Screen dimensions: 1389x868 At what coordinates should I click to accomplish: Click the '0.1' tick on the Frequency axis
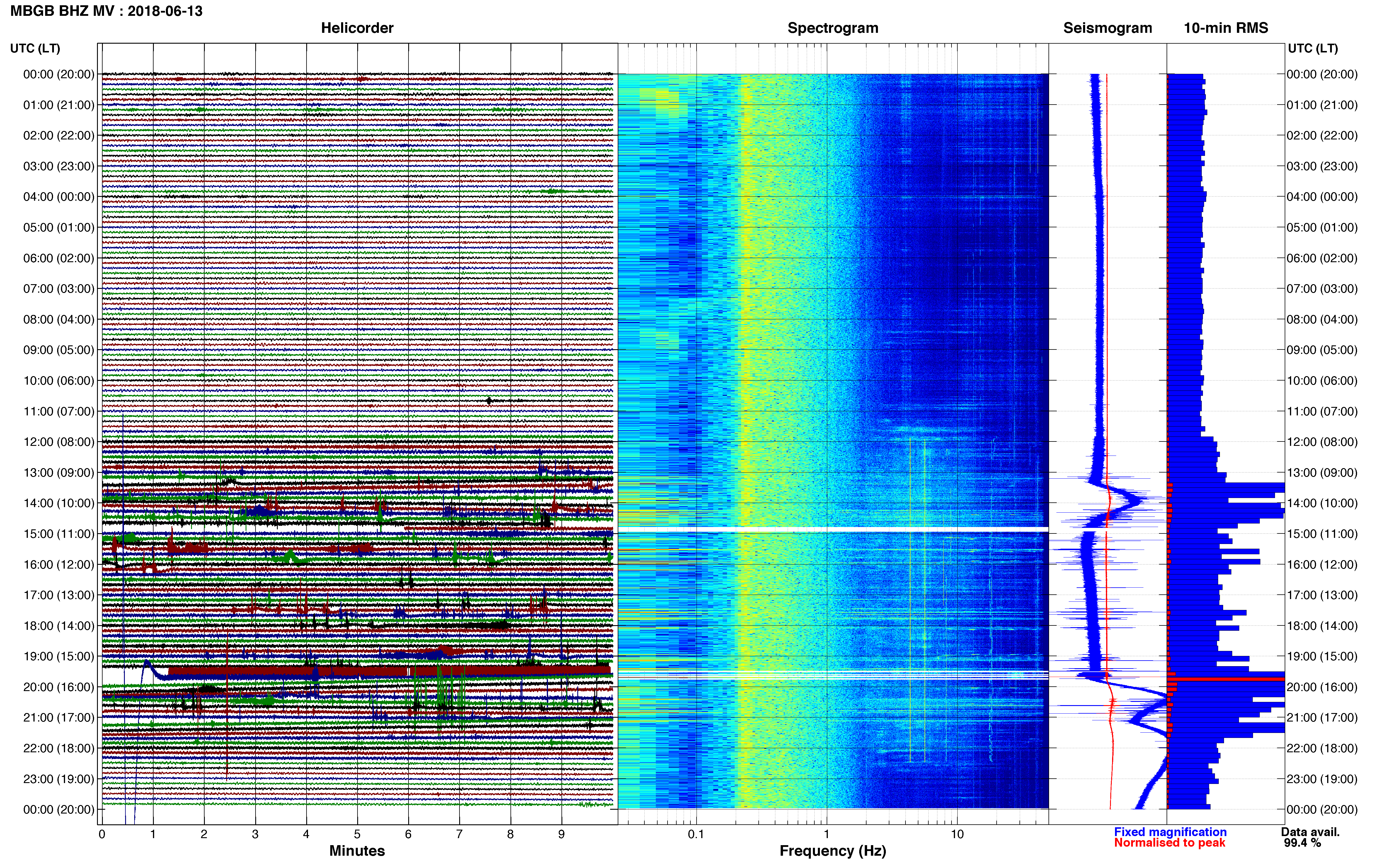coord(696,834)
